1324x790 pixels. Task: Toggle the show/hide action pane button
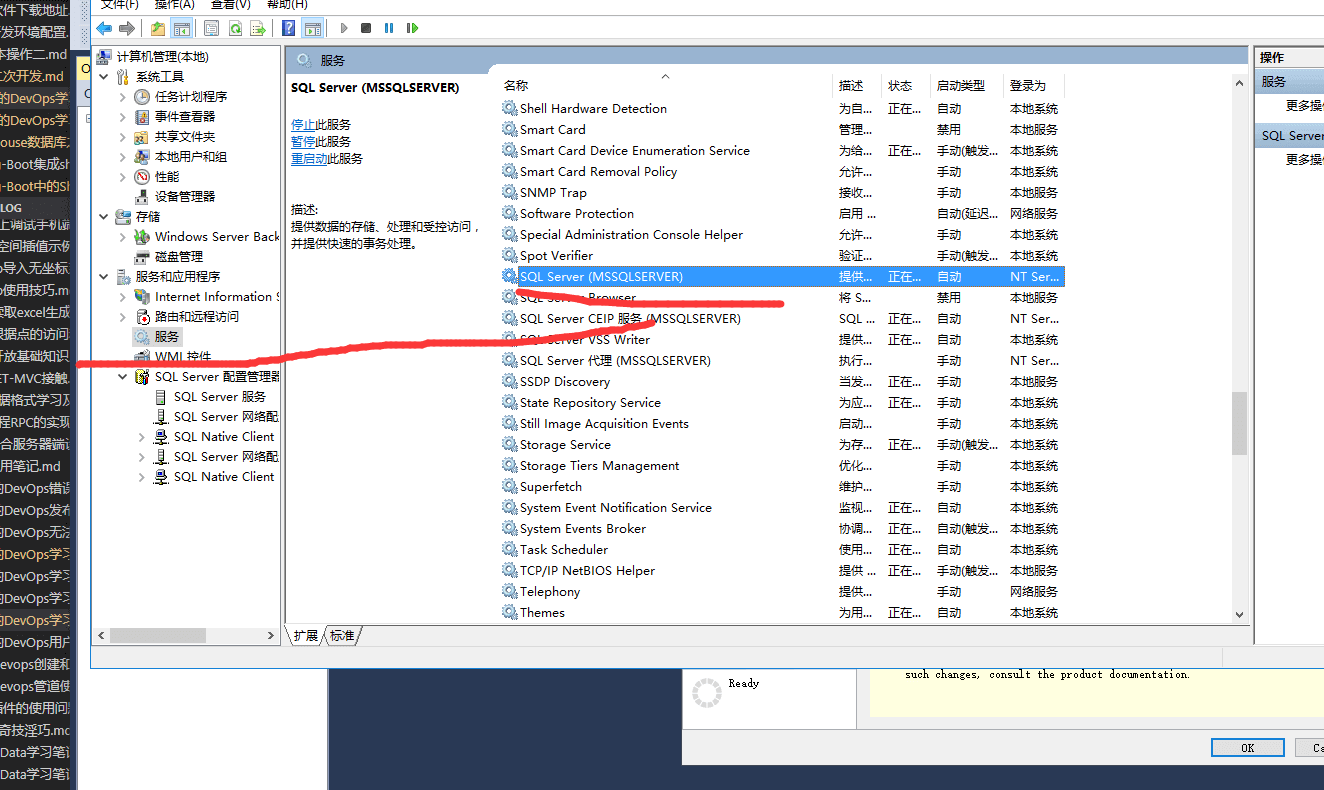point(312,28)
